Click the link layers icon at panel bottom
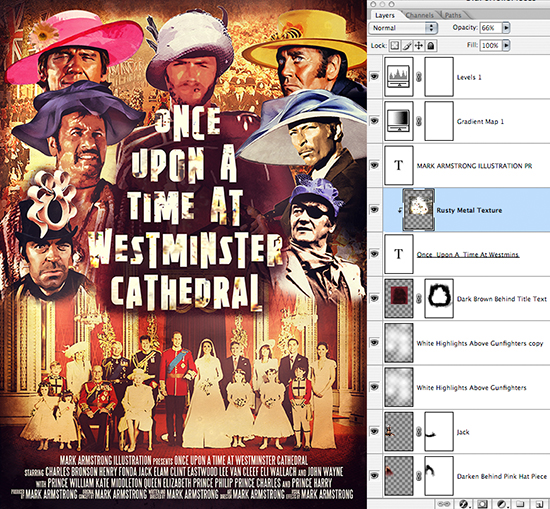This screenshot has width=550, height=509. point(444,504)
